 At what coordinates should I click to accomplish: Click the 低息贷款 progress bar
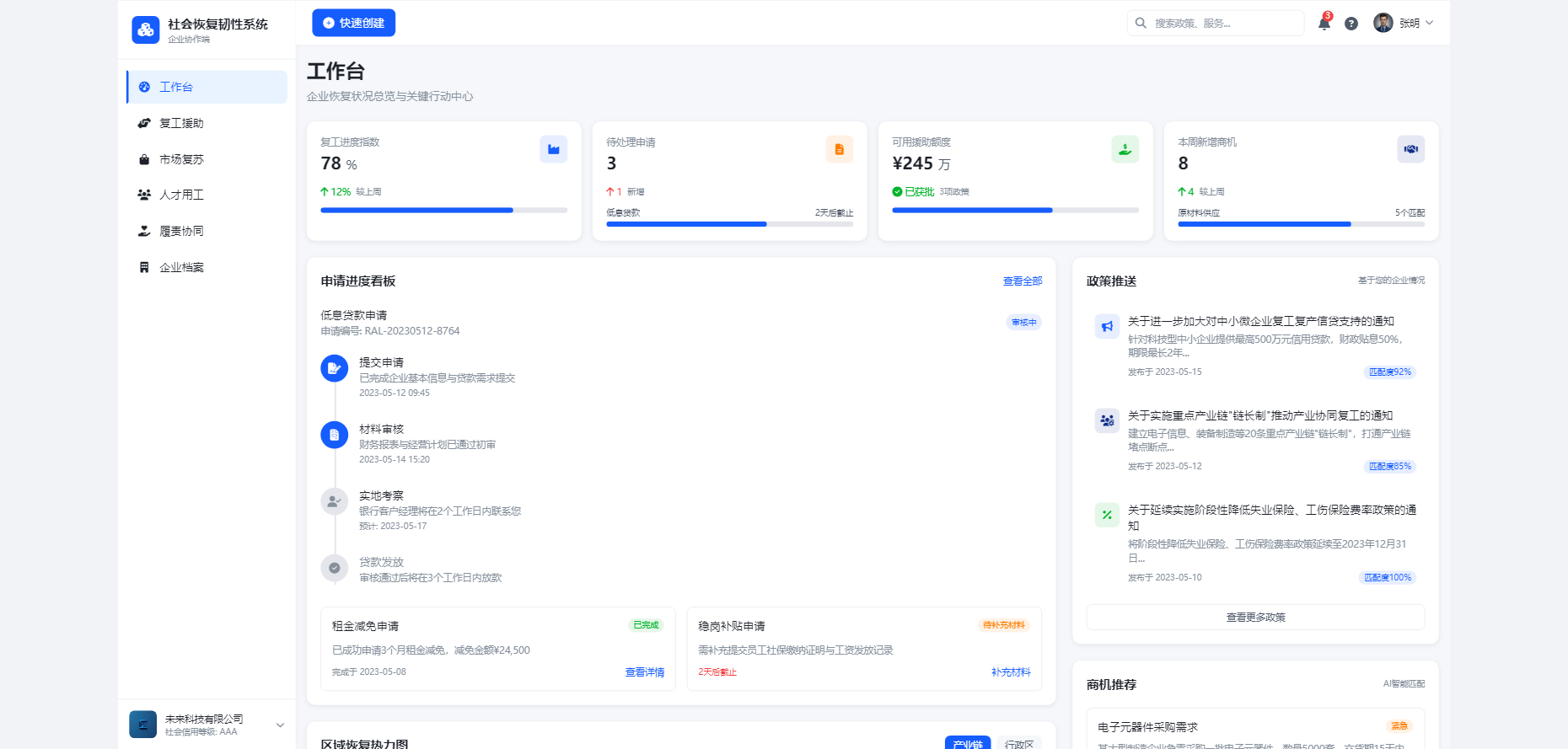tap(730, 224)
